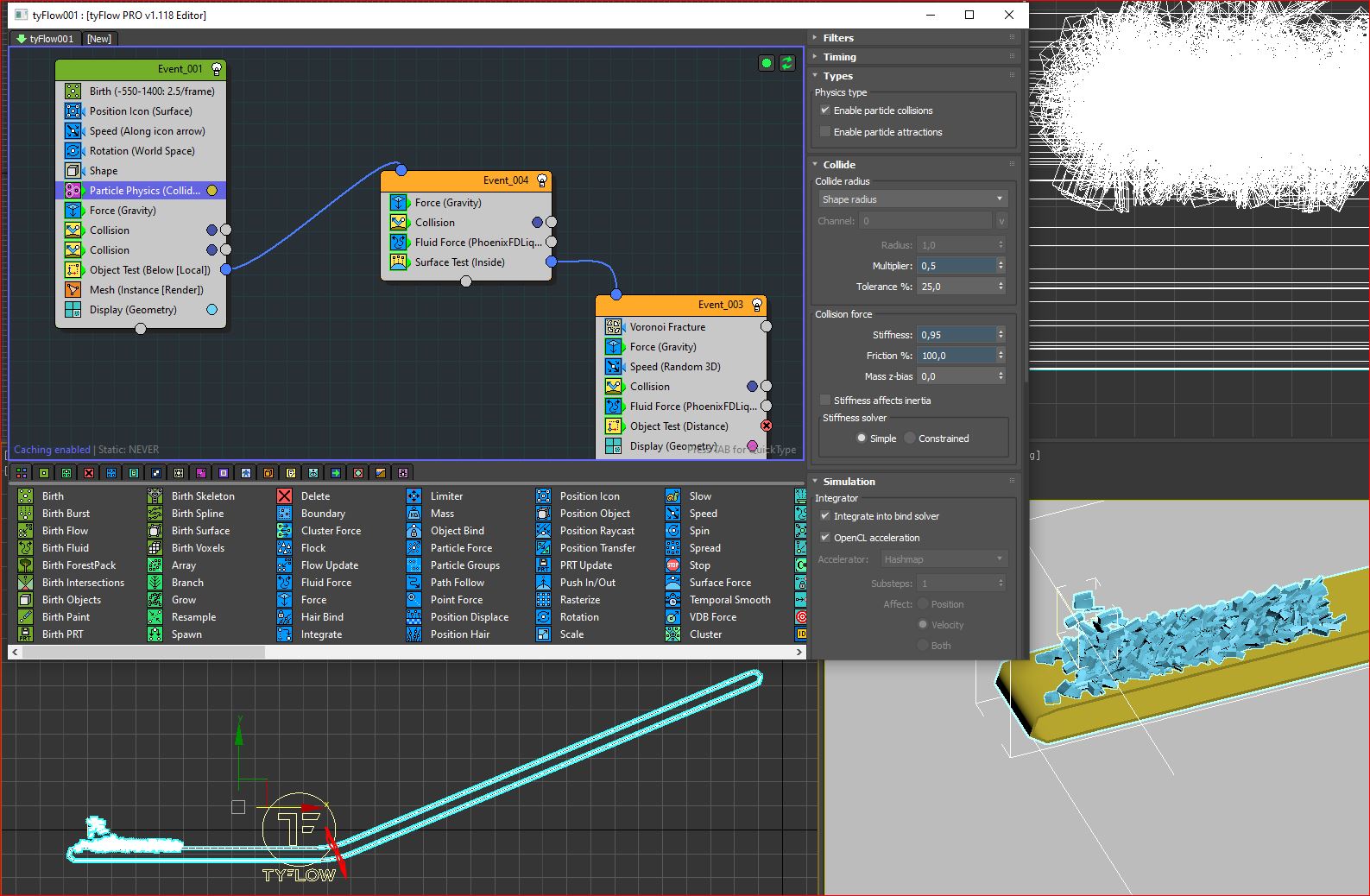Click the green simulation enable icon
1370x896 pixels.
(x=767, y=63)
